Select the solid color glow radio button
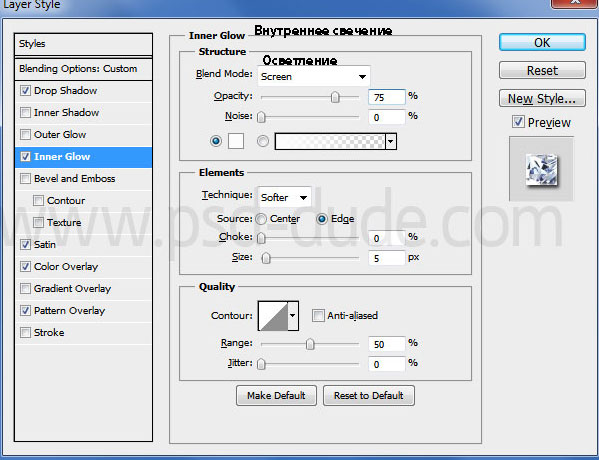 (x=216, y=141)
